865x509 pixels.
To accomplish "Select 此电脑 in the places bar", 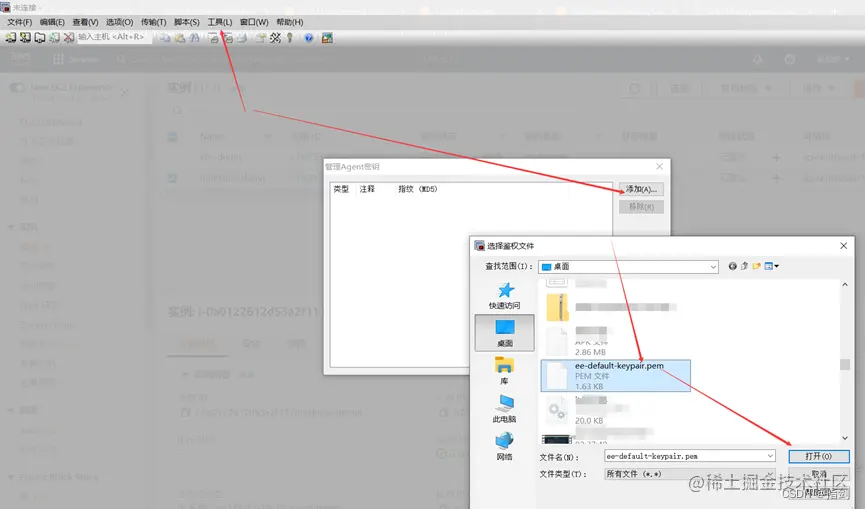I will [x=505, y=409].
